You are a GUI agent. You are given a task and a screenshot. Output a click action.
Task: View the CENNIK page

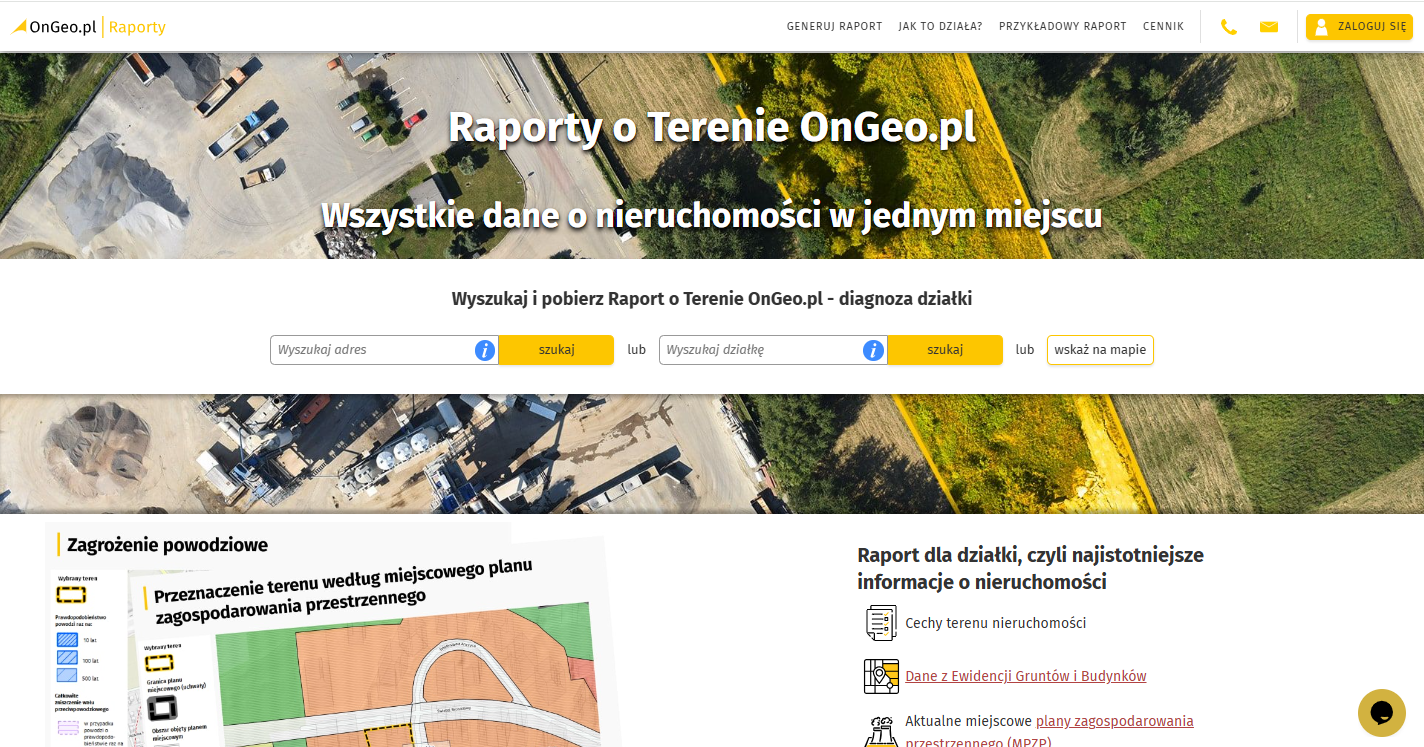tap(1163, 26)
